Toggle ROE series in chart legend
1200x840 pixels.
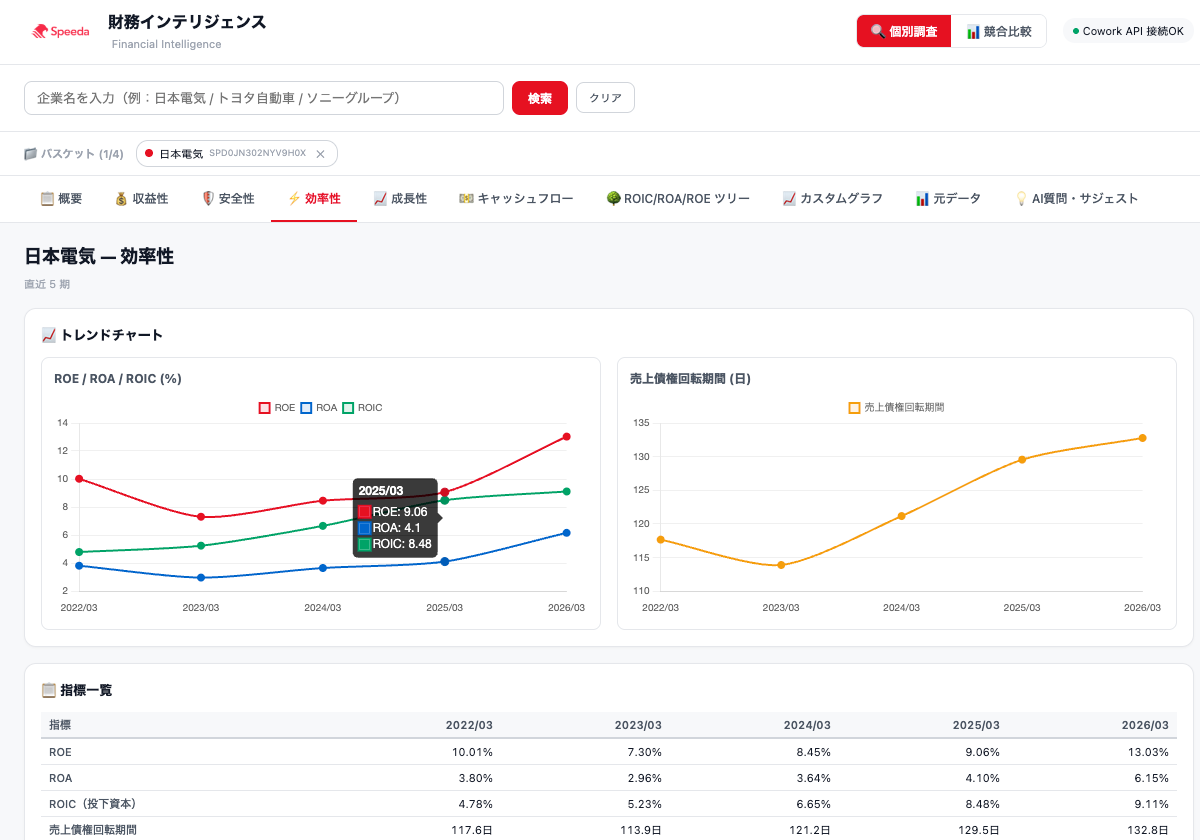pos(277,408)
